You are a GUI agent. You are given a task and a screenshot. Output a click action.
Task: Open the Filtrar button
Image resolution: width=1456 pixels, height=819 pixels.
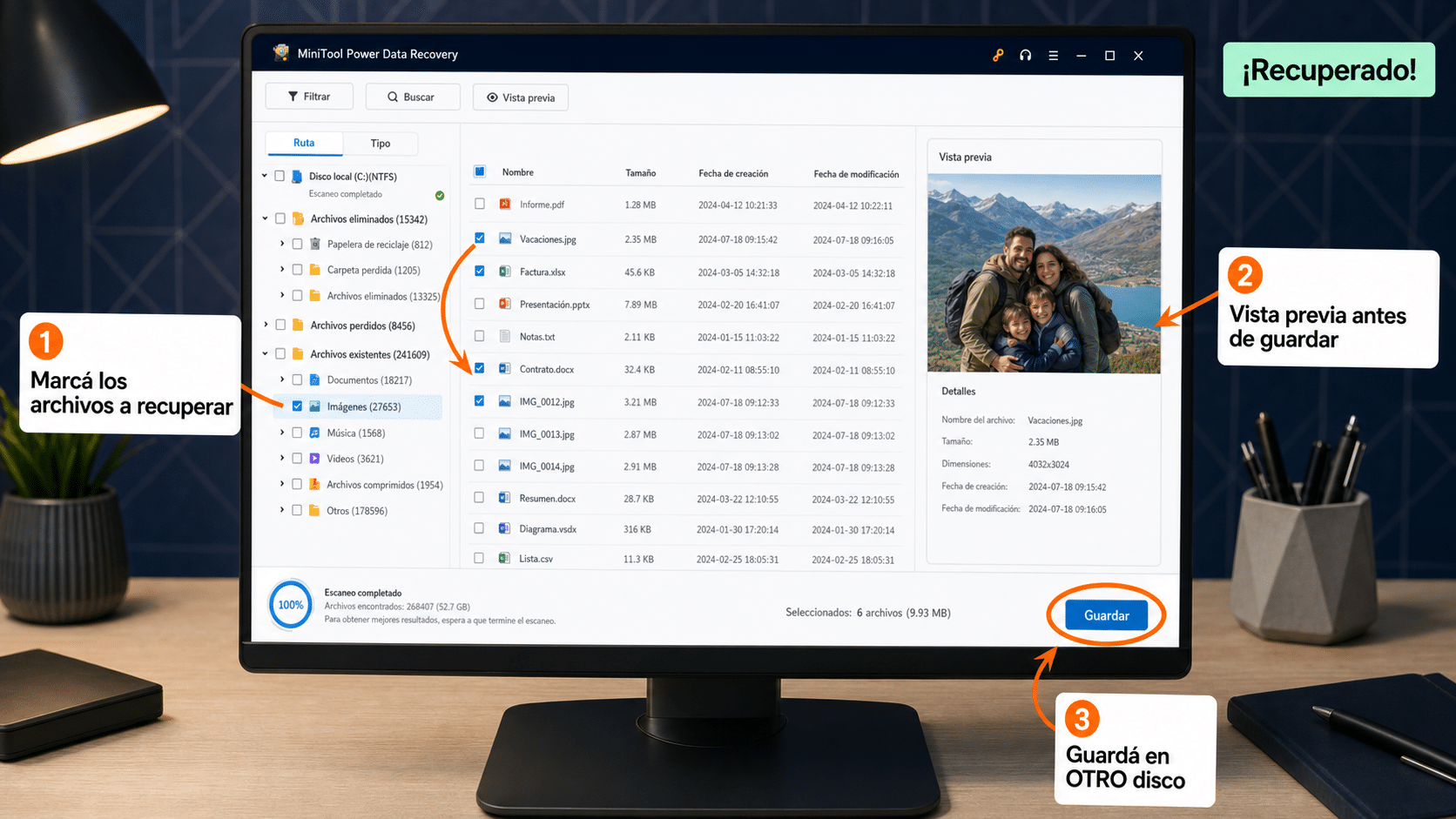pos(309,97)
